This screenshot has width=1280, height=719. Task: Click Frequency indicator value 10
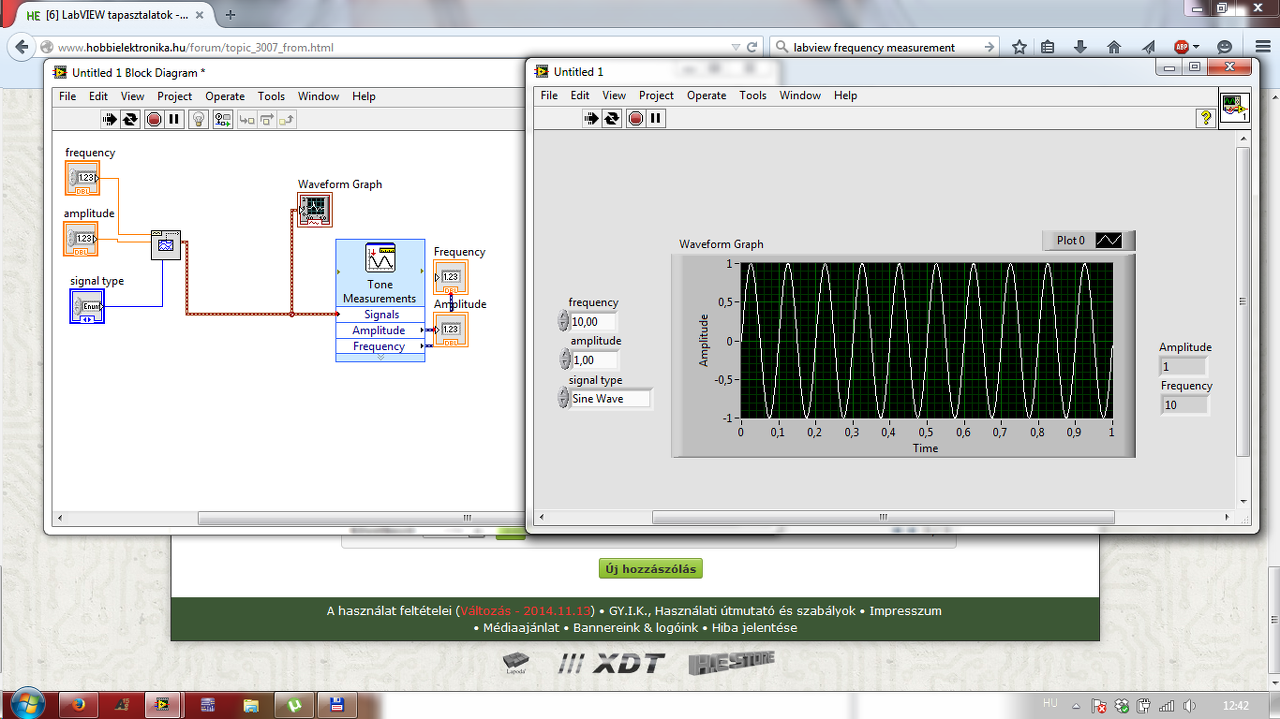[x=1184, y=405]
